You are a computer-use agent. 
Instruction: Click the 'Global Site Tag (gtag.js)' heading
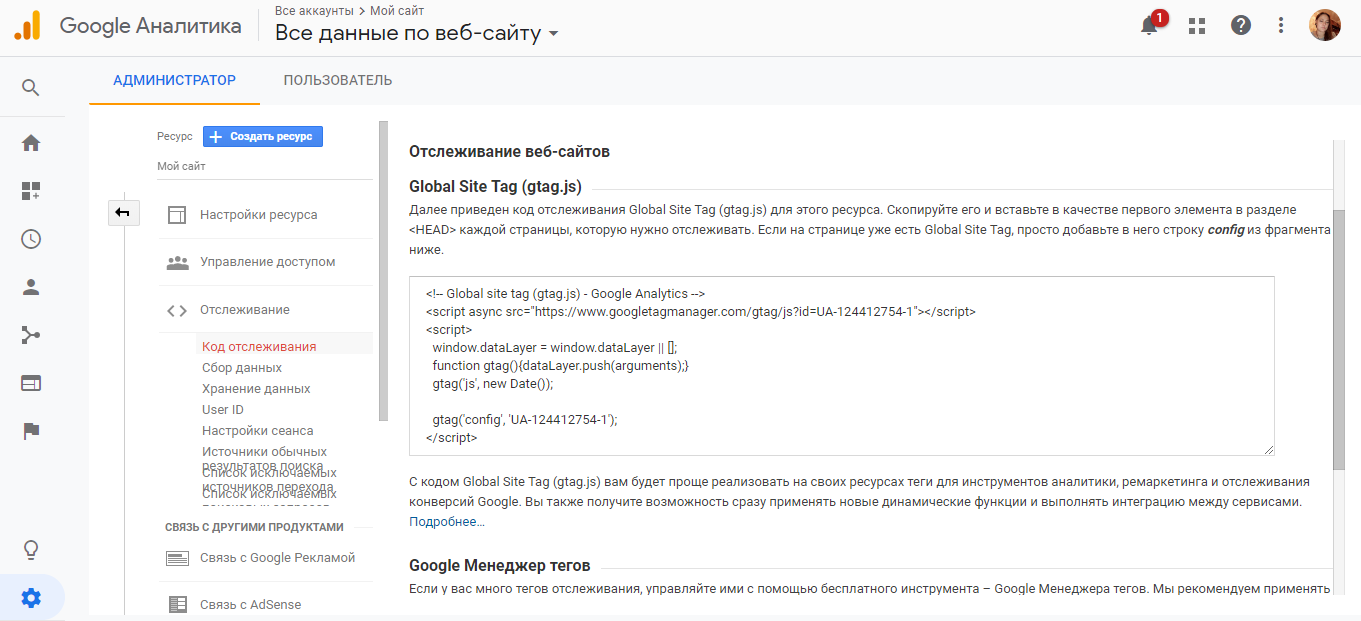[495, 187]
